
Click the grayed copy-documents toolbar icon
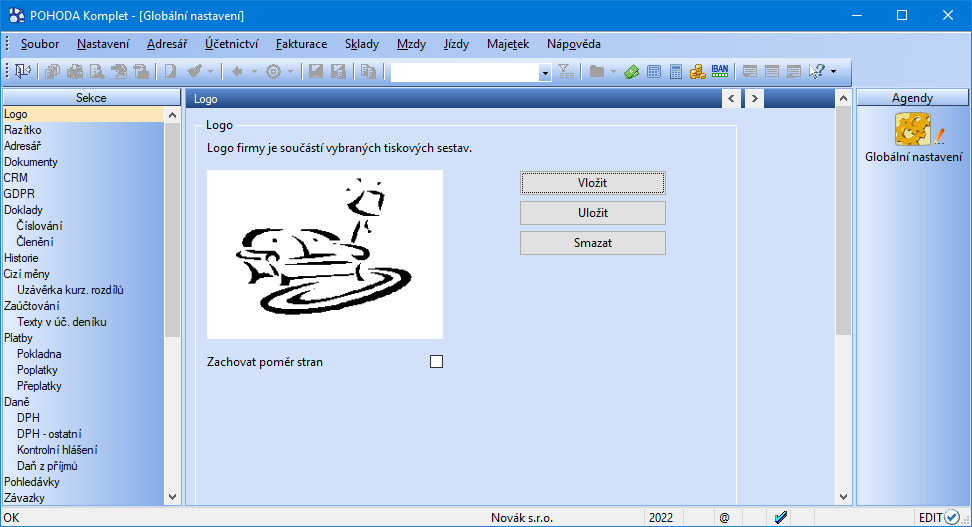click(x=52, y=71)
